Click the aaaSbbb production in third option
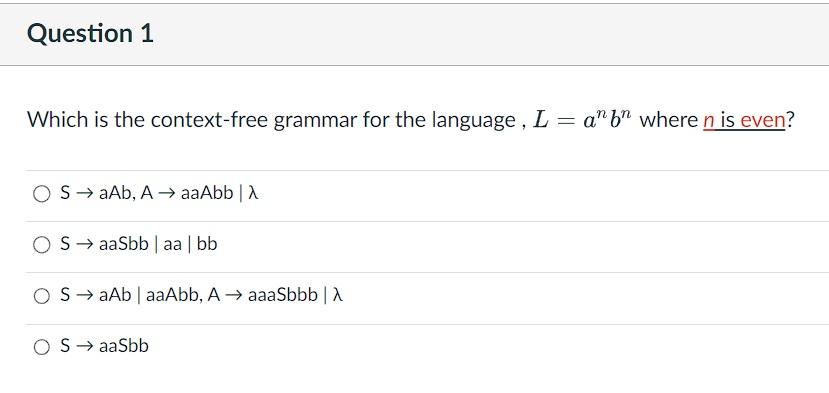 coord(283,295)
